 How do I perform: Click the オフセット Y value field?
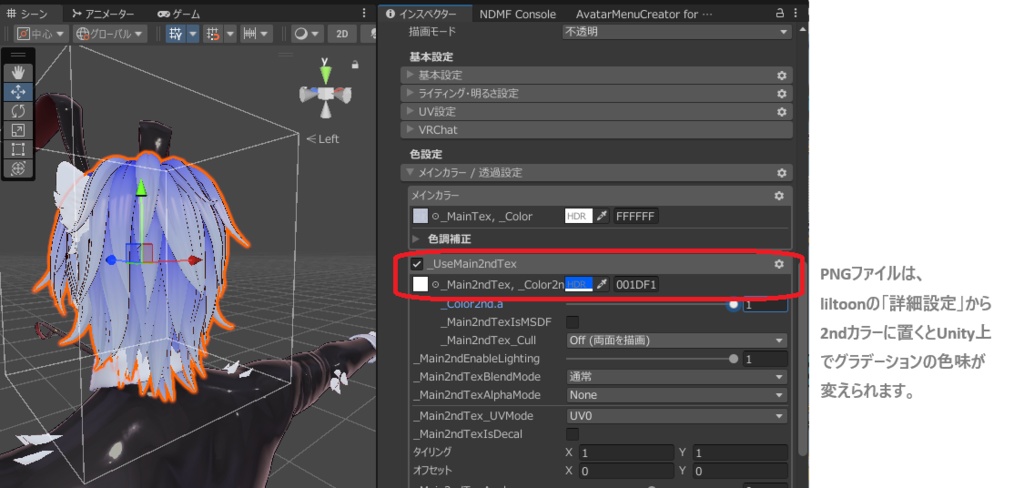[x=739, y=471]
